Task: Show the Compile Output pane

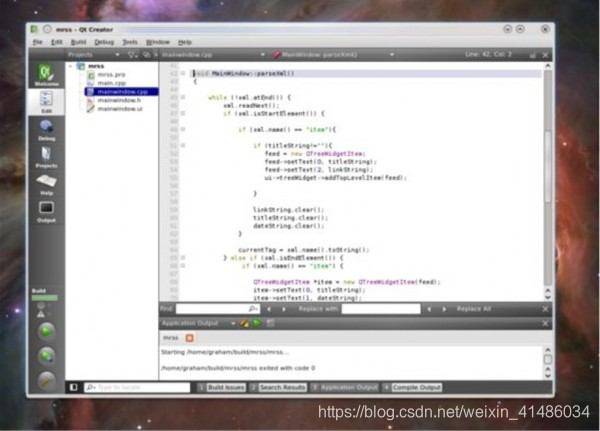Action: coord(412,388)
